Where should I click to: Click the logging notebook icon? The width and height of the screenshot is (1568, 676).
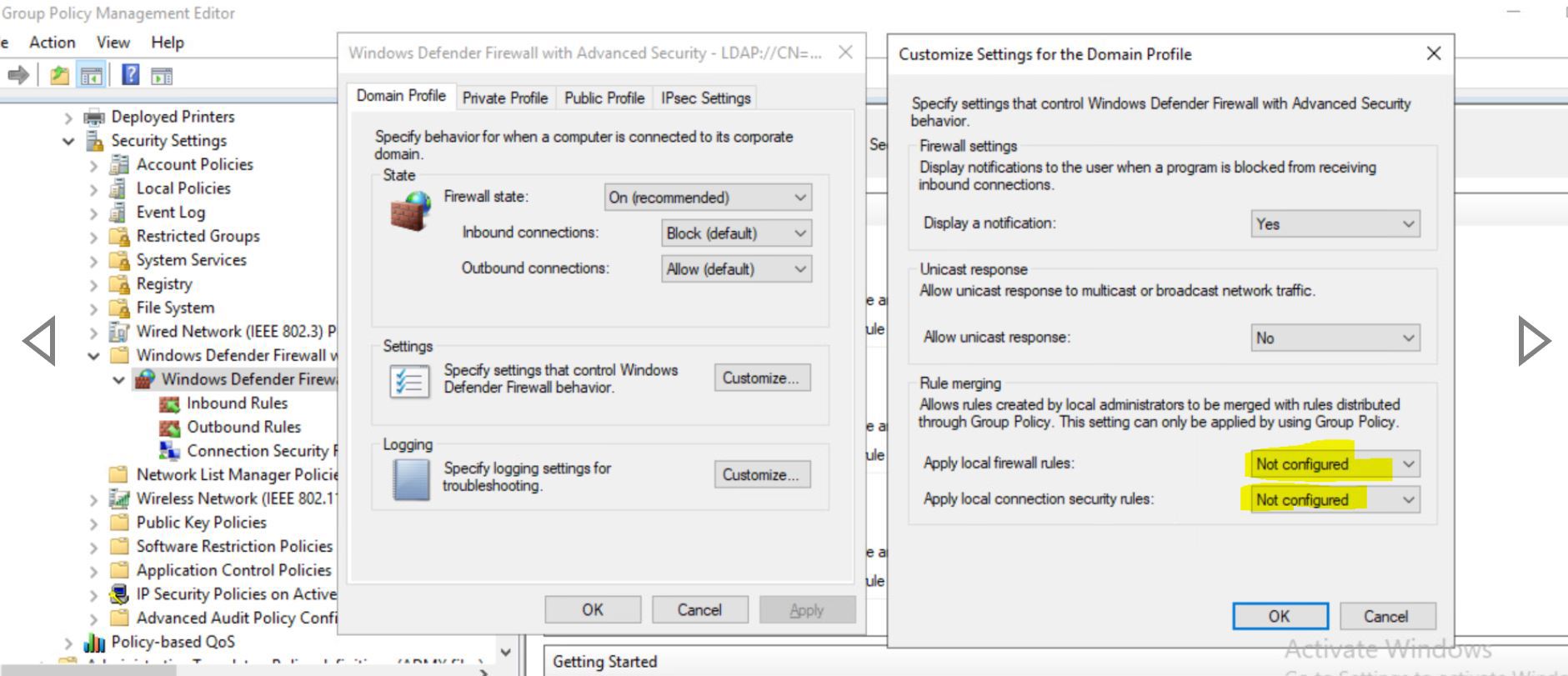[411, 480]
